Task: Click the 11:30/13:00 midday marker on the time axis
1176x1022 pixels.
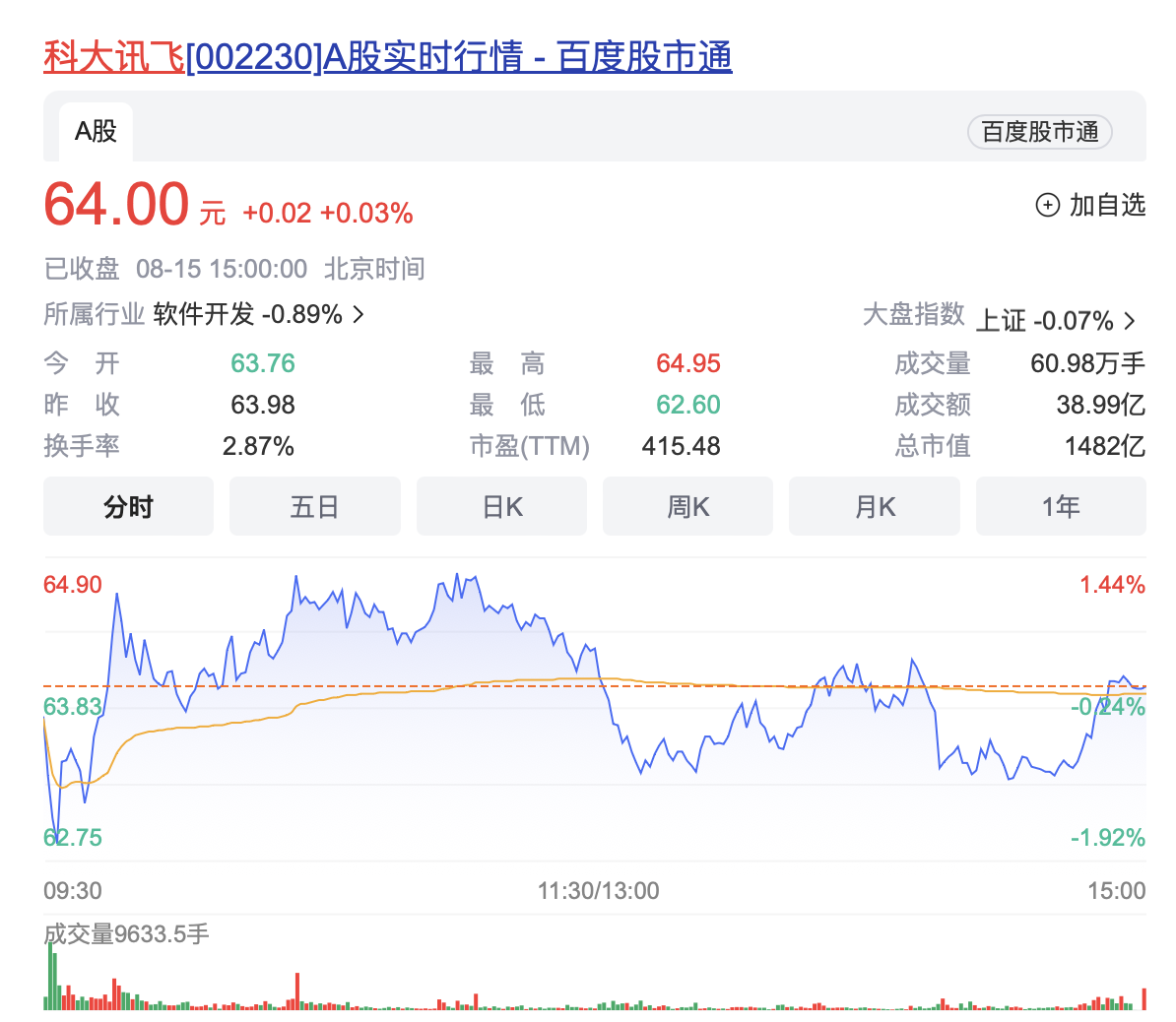Action: pos(598,891)
